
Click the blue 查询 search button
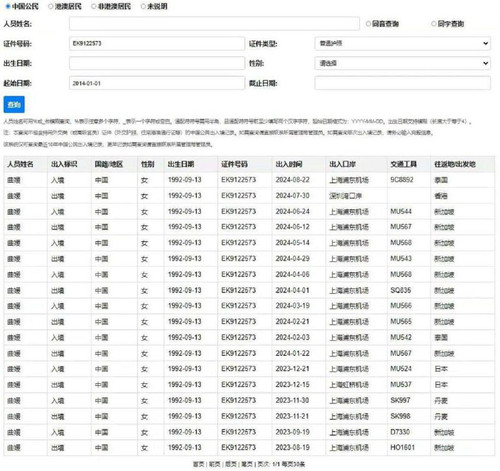click(x=14, y=105)
